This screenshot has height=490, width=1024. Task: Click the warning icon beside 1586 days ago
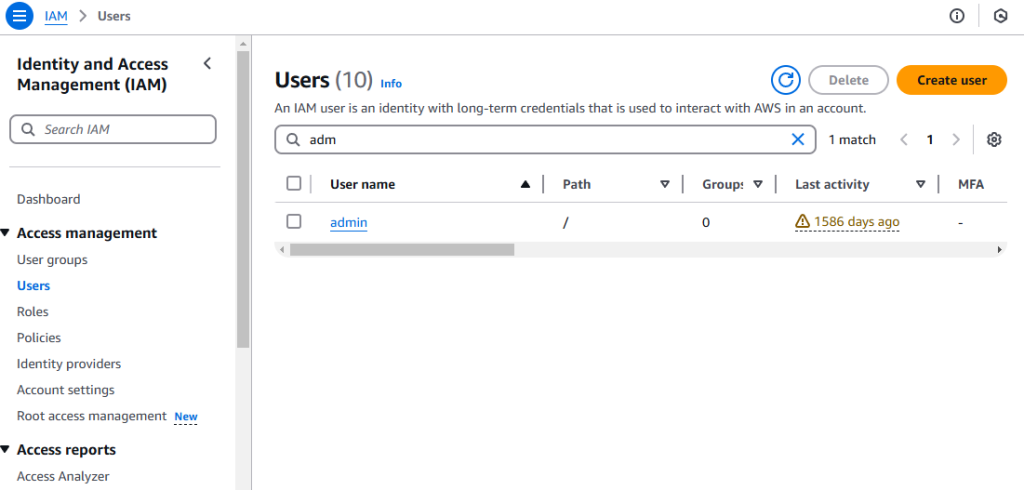(x=803, y=222)
